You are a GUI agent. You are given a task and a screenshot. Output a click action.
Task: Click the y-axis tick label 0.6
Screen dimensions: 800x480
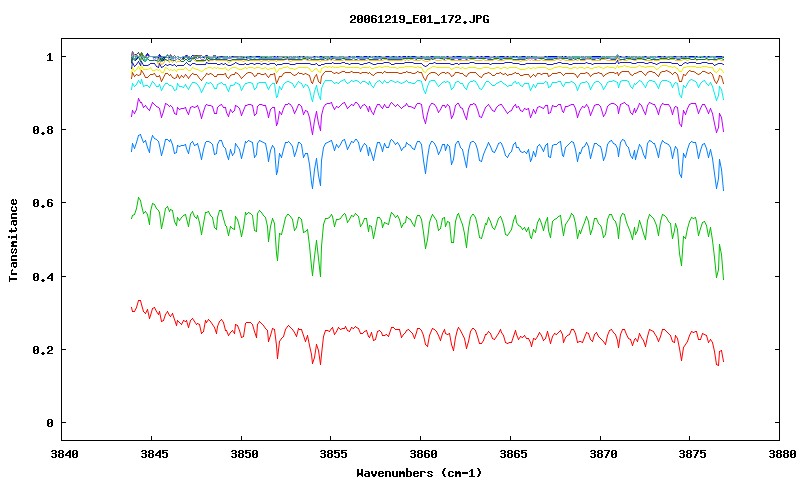pyautogui.click(x=43, y=203)
